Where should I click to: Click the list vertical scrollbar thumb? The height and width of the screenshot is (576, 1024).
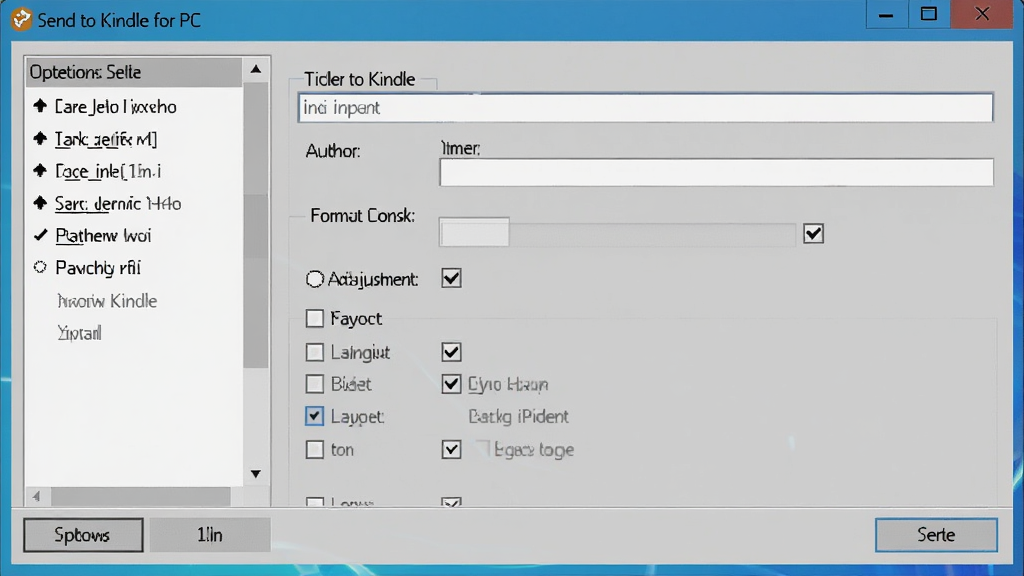[x=256, y=225]
